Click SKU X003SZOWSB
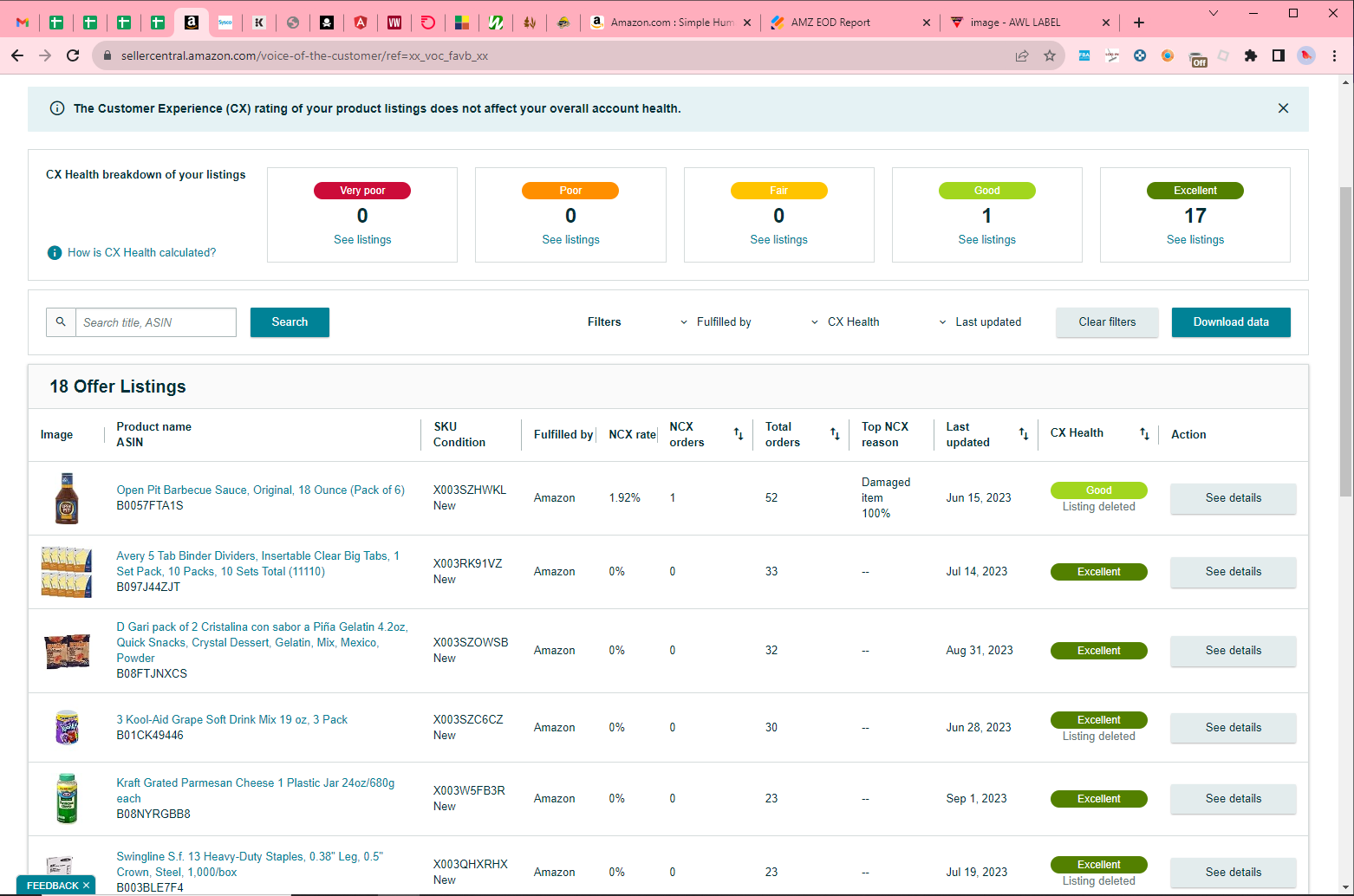This screenshot has width=1354, height=896. (x=471, y=642)
